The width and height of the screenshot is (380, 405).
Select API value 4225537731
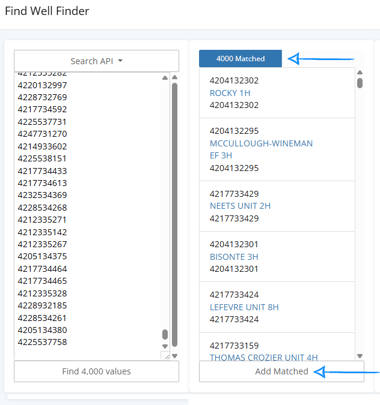click(42, 122)
